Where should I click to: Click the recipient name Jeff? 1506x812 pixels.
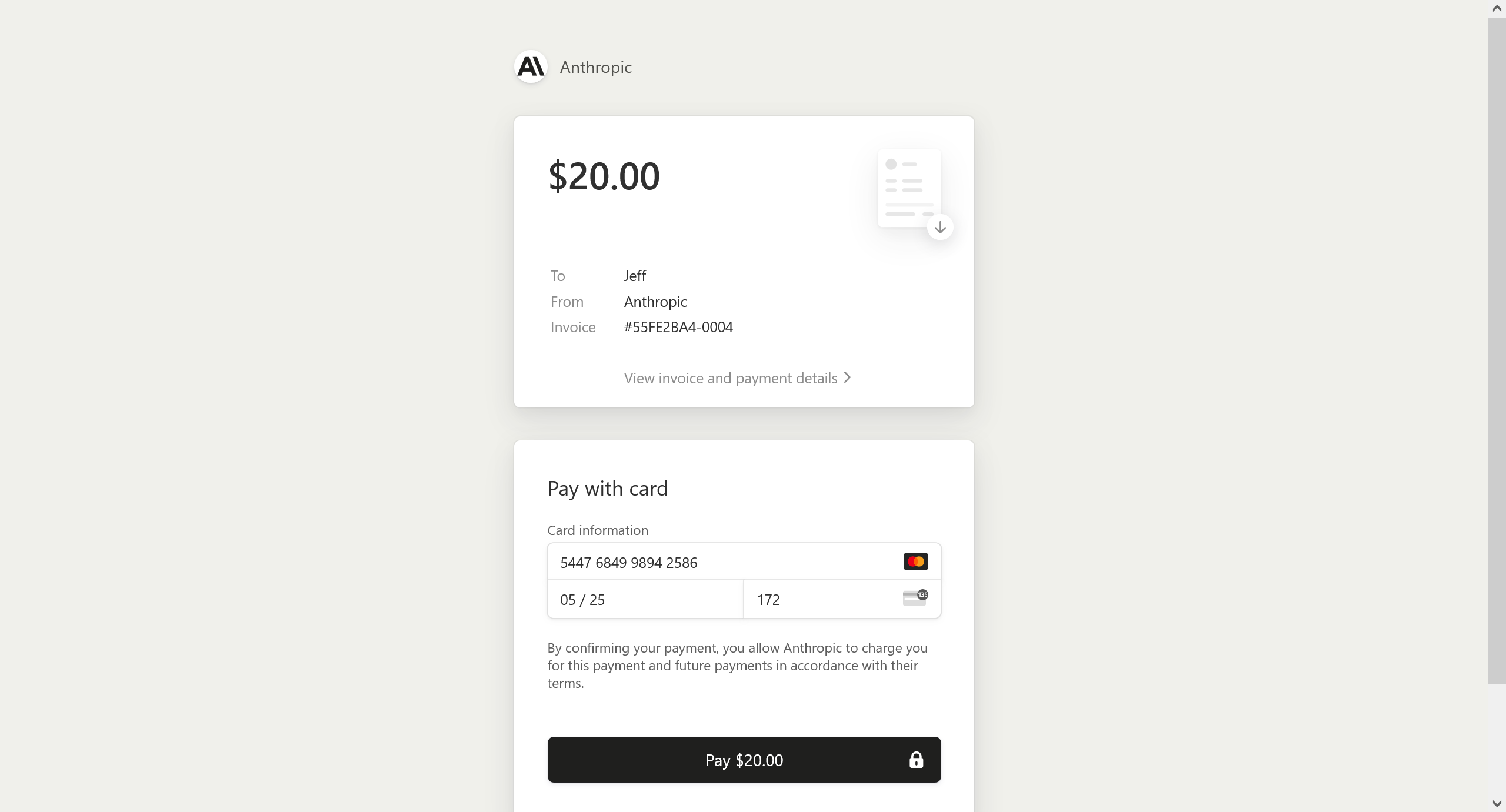click(x=635, y=276)
